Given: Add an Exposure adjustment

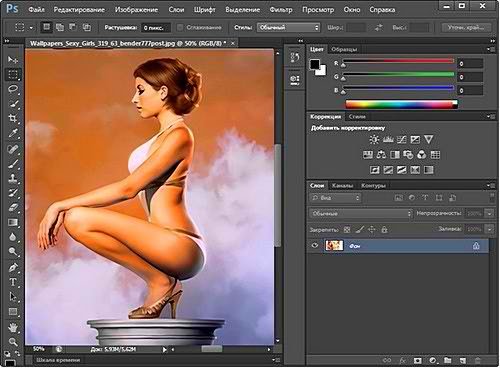Looking at the screenshot, I should tap(415, 139).
